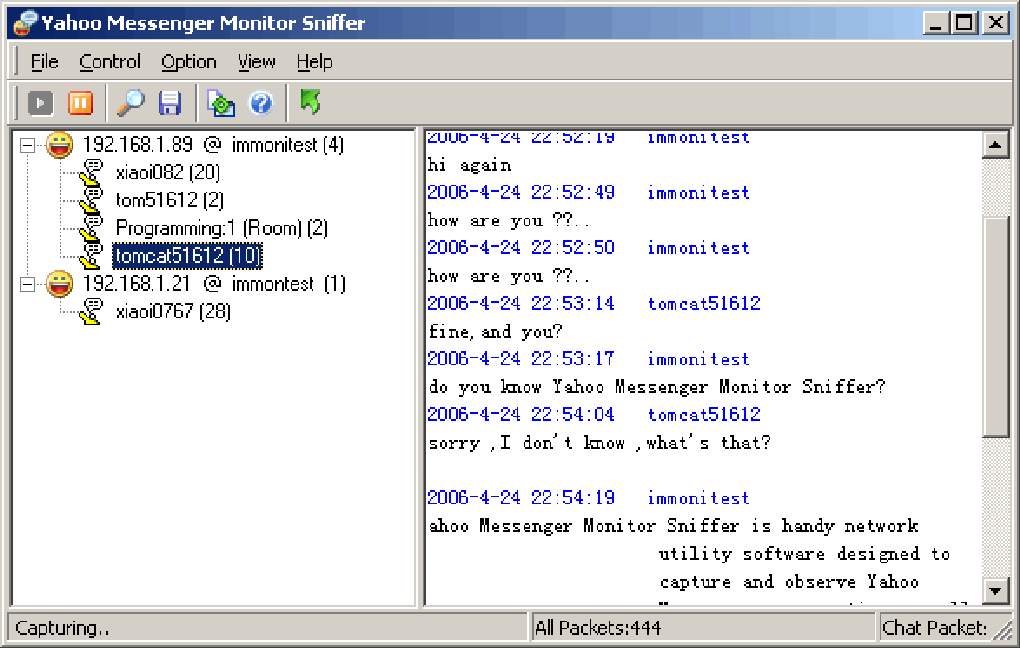Screen dimensions: 1020x648
Task: Click the smiley icon for 192.168.1.89
Action: [x=59, y=144]
